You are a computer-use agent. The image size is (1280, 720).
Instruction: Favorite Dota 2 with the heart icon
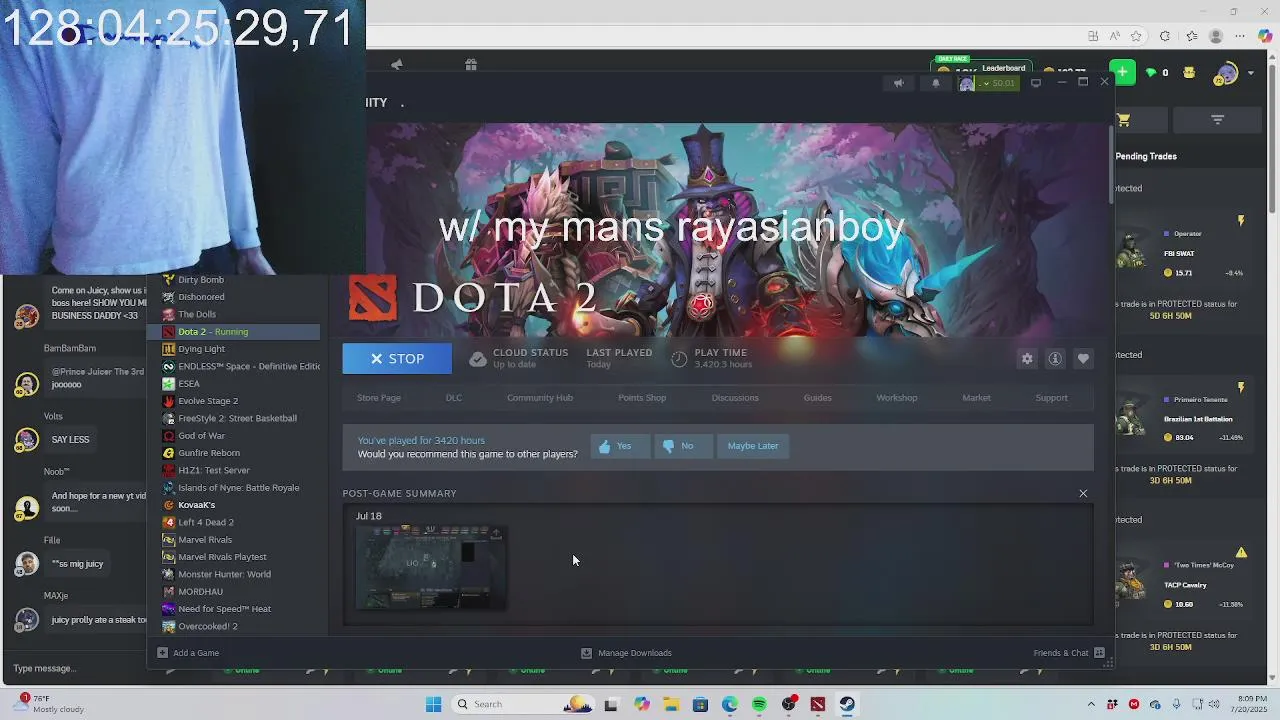coord(1083,359)
